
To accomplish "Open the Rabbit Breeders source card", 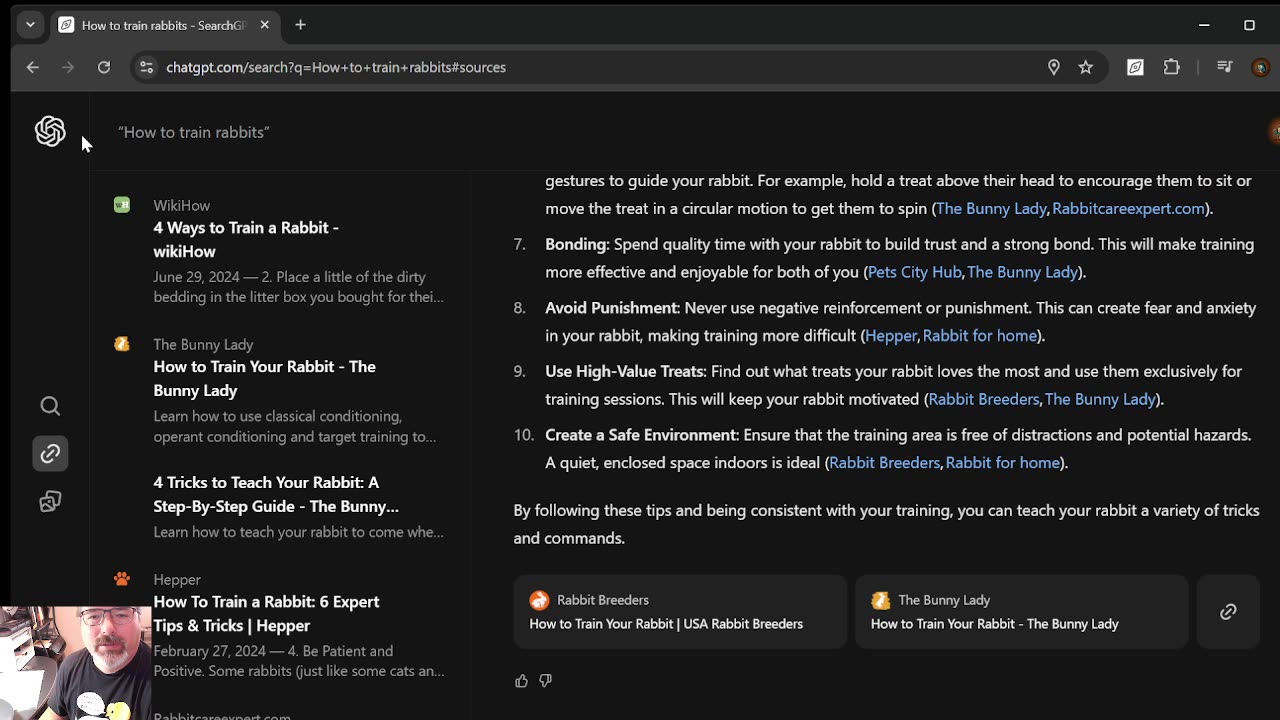I will click(680, 612).
